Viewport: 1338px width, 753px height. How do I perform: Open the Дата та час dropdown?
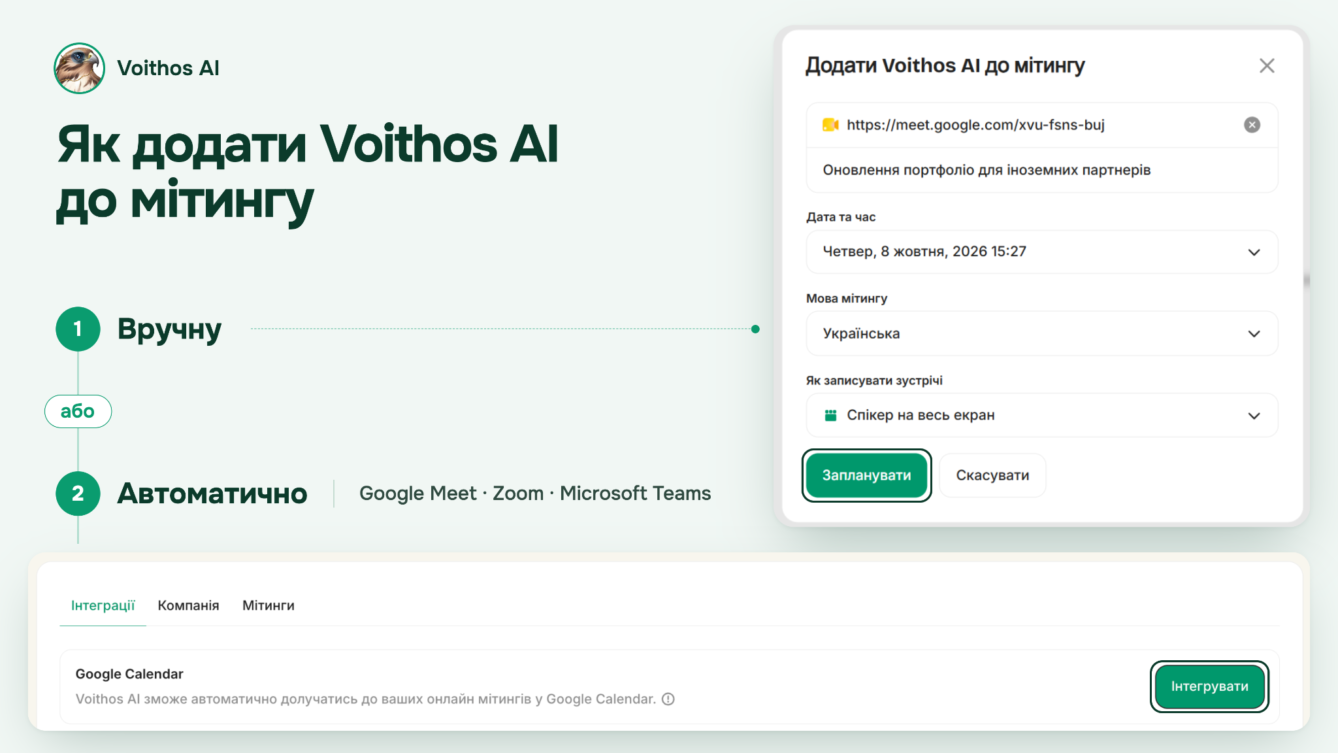[1042, 252]
